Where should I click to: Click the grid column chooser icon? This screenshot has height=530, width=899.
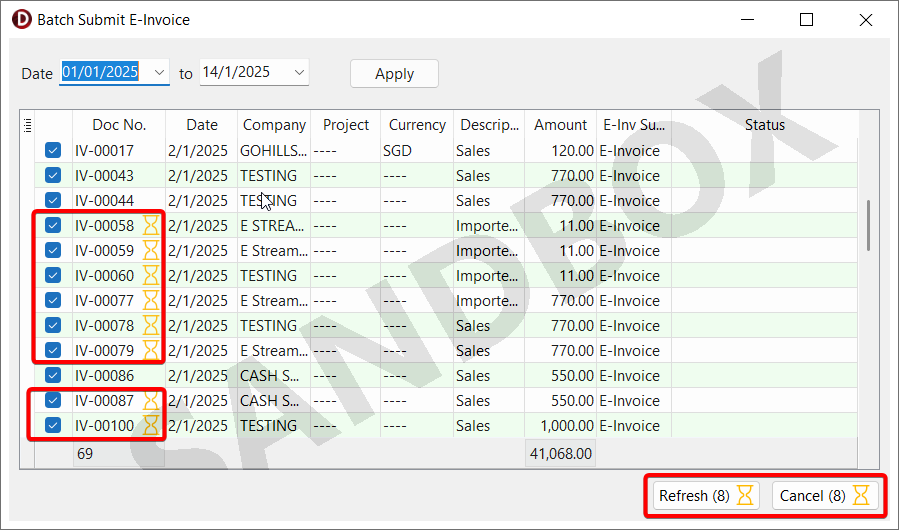click(28, 125)
